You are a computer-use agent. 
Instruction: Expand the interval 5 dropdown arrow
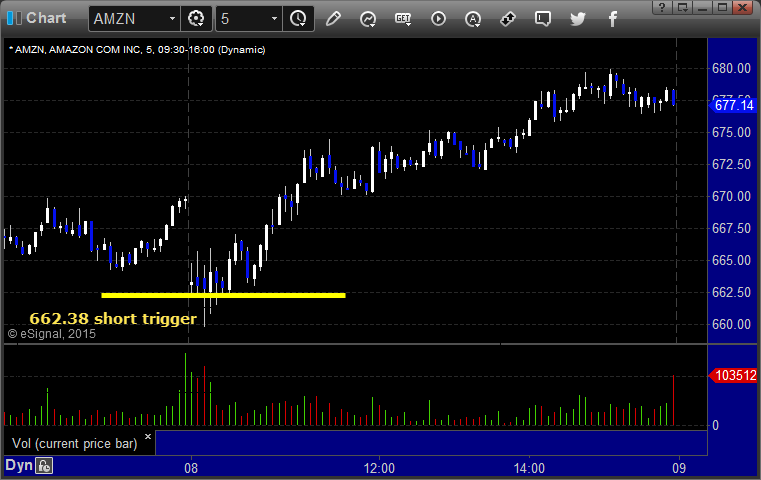(274, 19)
